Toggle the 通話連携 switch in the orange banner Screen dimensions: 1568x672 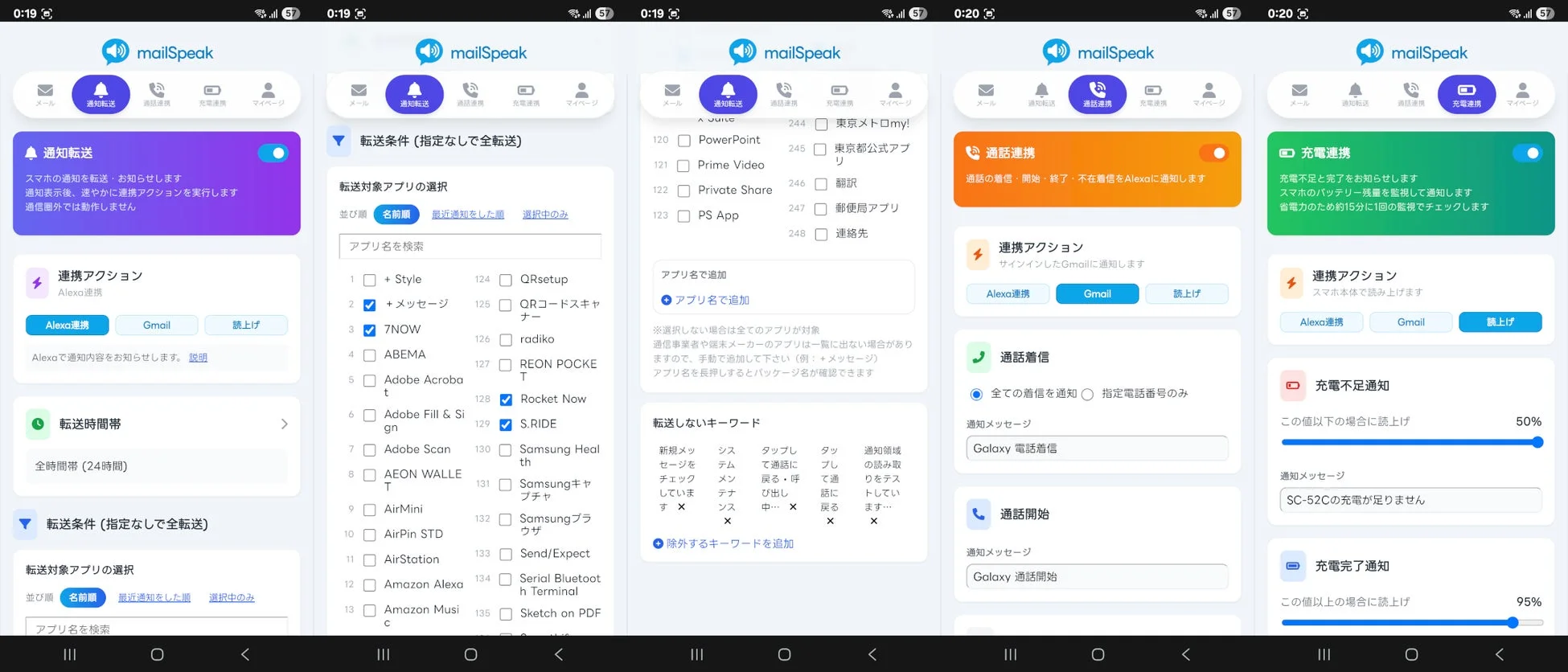point(1213,153)
